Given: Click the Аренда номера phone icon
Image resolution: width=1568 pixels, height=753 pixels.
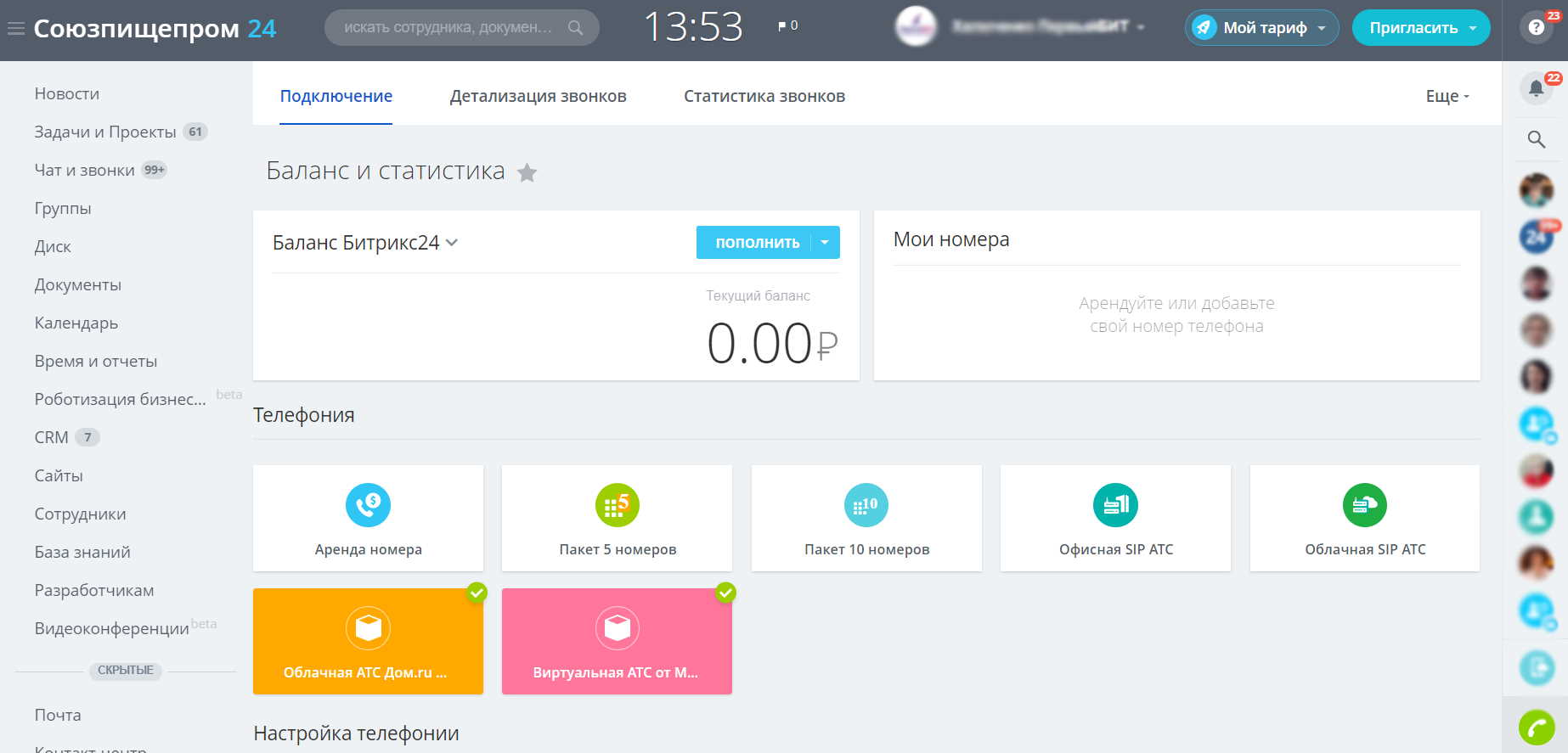Looking at the screenshot, I should pos(368,505).
